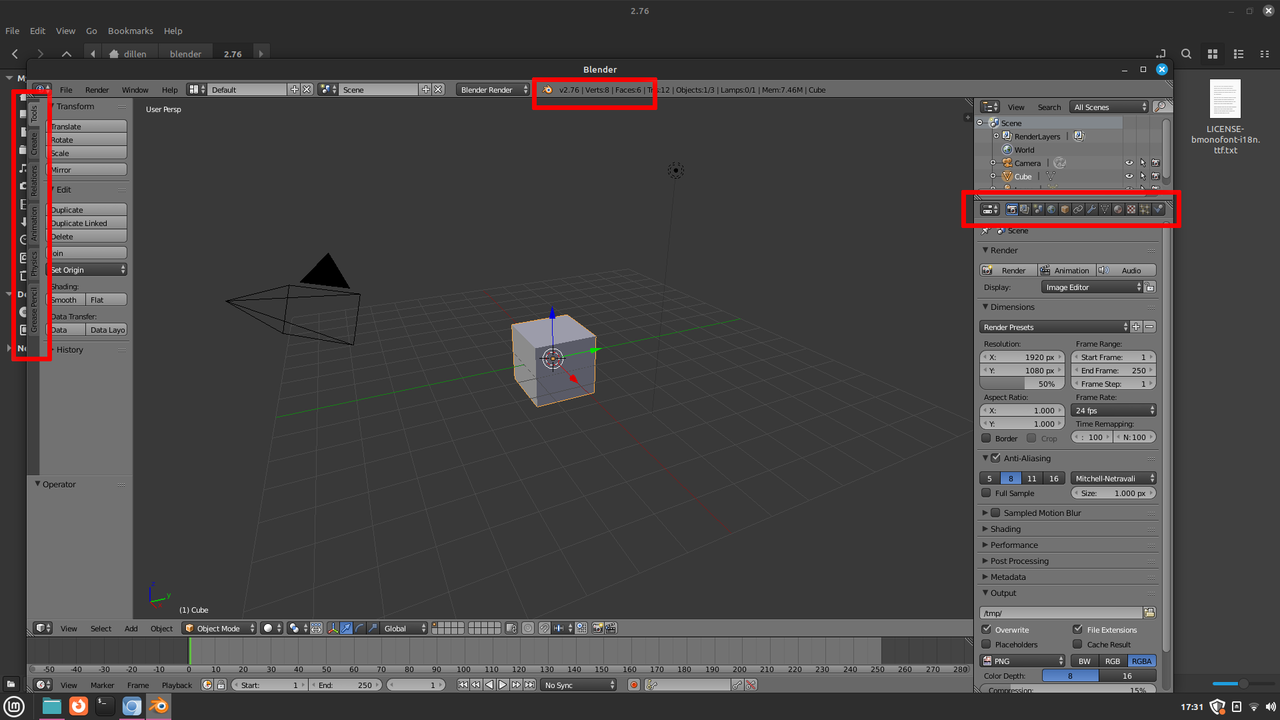Toggle Camera visibility eye in outliner
The height and width of the screenshot is (720, 1280).
(1129, 163)
